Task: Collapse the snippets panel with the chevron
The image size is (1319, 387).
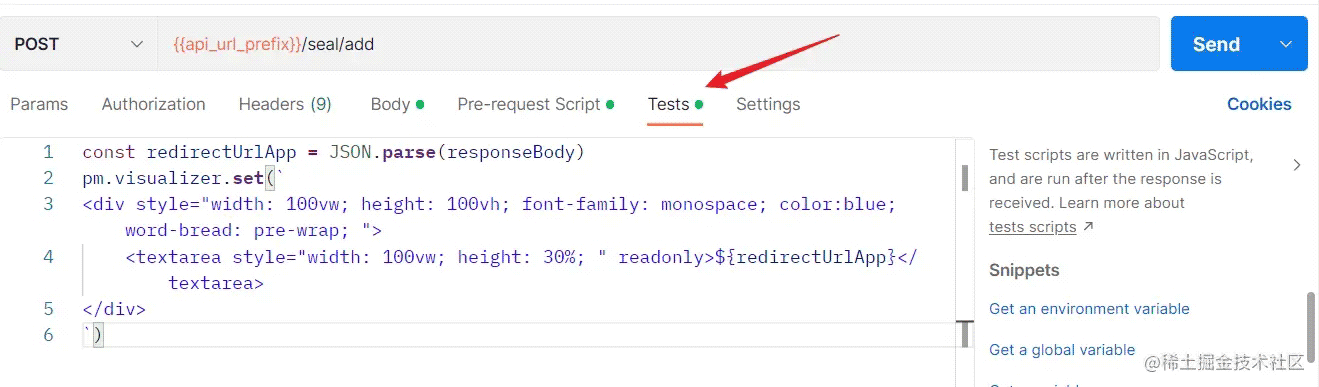Action: pos(1297,165)
